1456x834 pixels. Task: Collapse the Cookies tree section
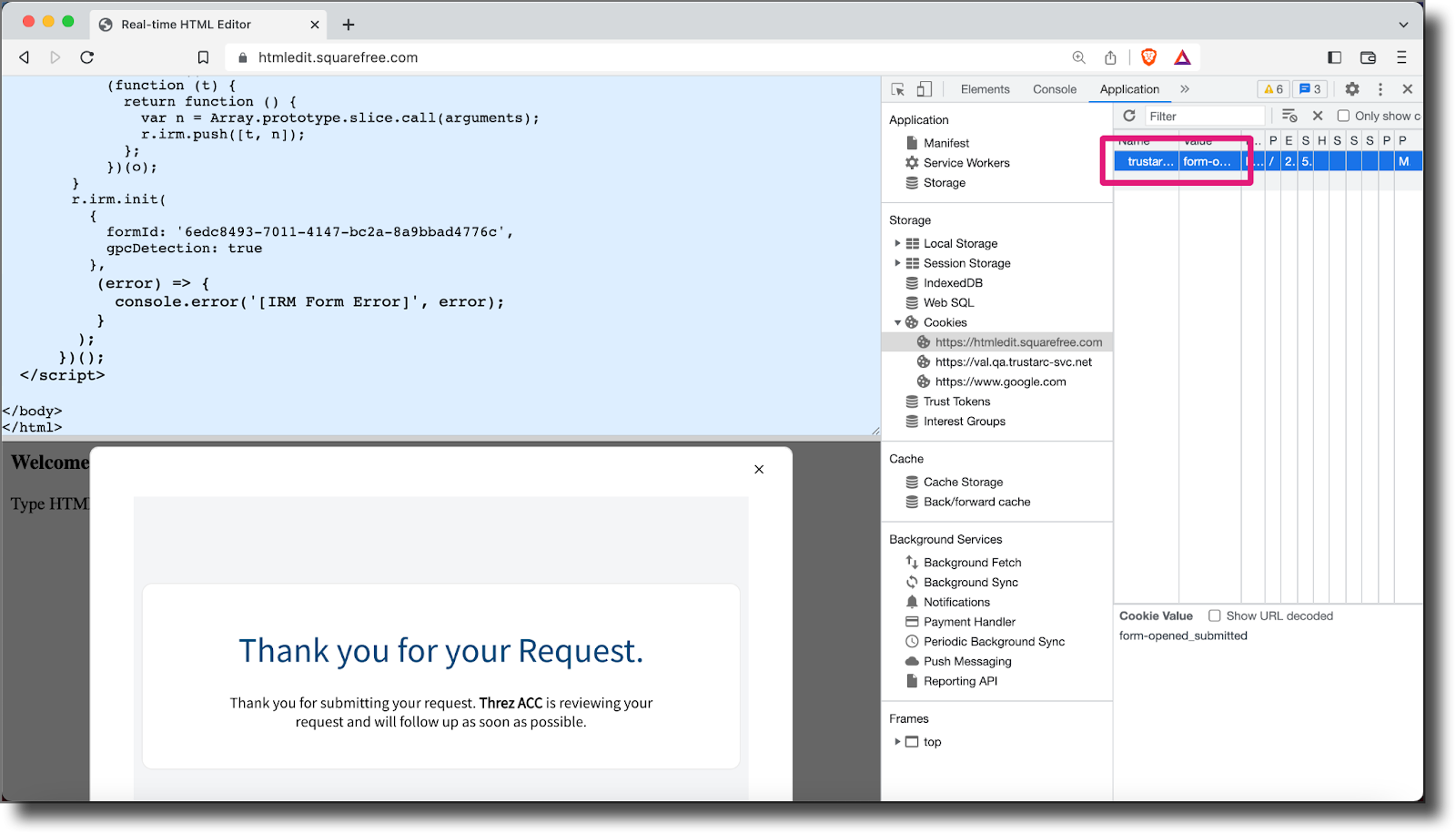click(898, 321)
